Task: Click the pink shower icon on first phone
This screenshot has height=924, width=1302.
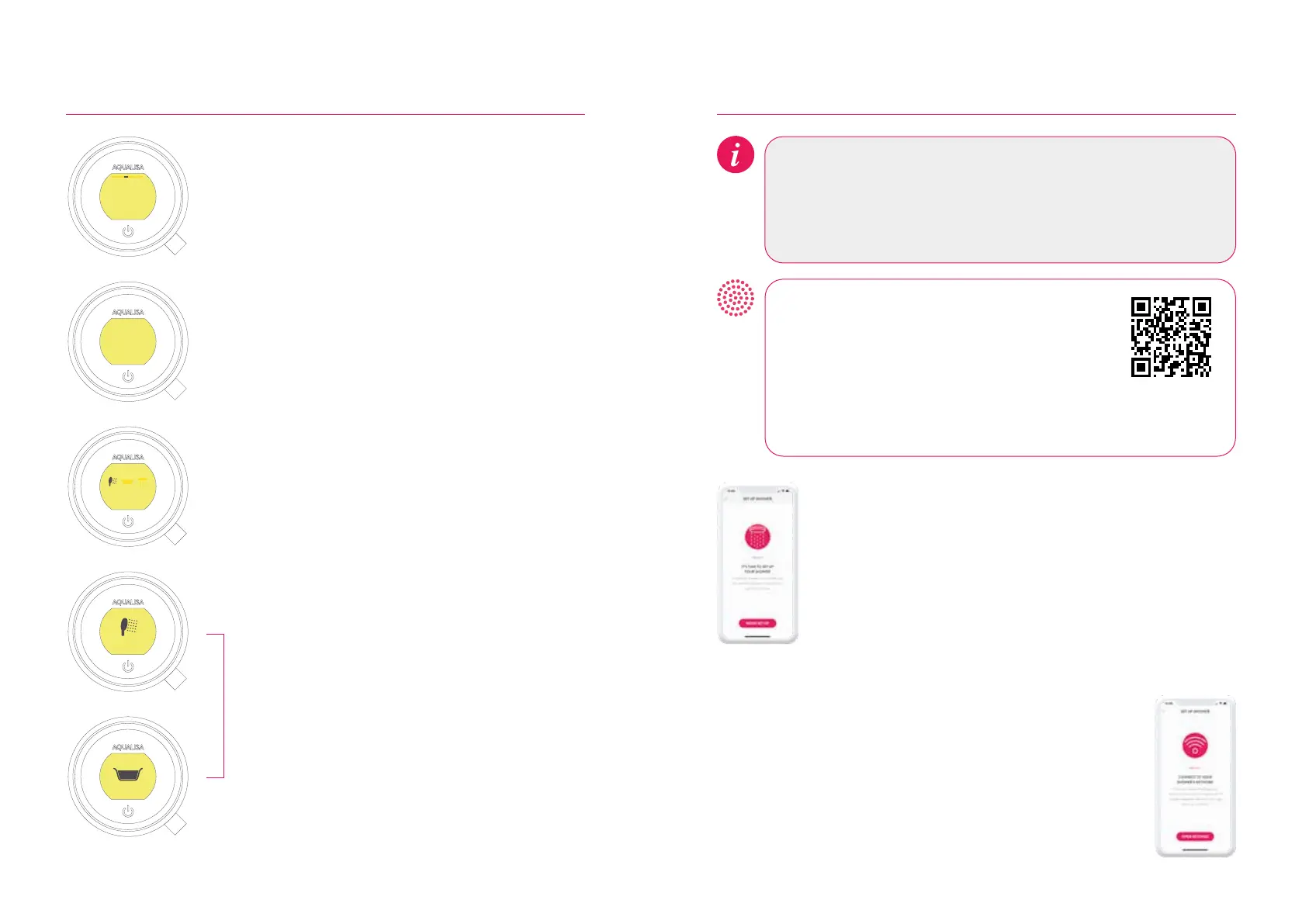Action: pyautogui.click(x=757, y=536)
